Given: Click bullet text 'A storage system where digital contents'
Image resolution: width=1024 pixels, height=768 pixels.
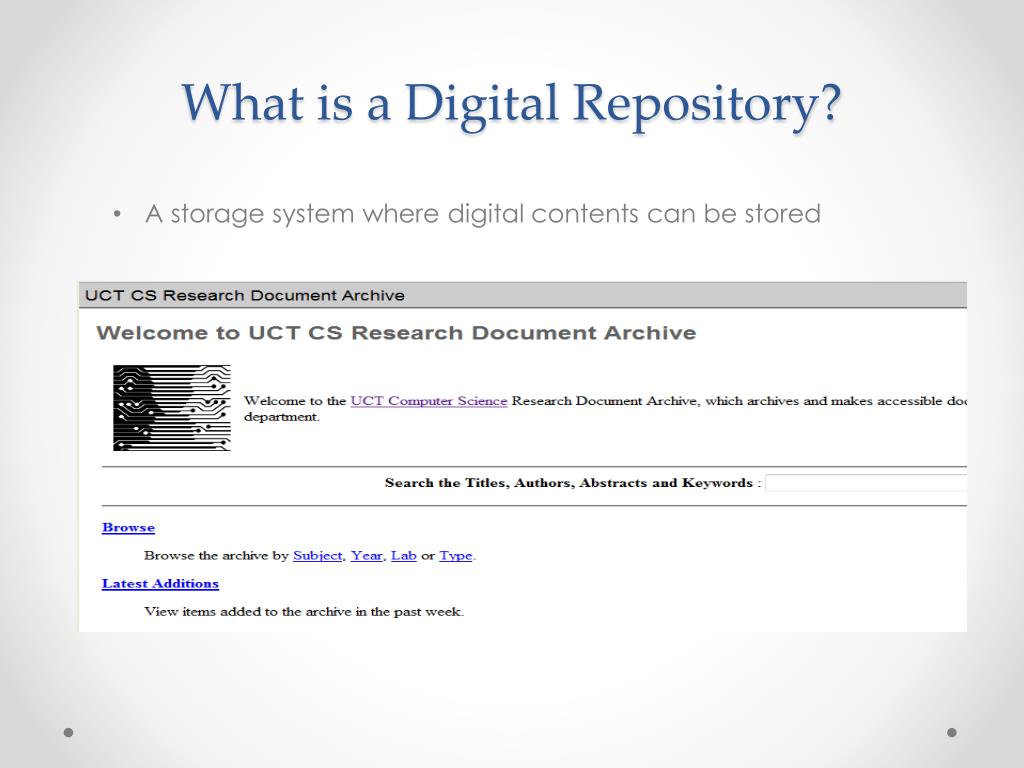Looking at the screenshot, I should 392,214.
